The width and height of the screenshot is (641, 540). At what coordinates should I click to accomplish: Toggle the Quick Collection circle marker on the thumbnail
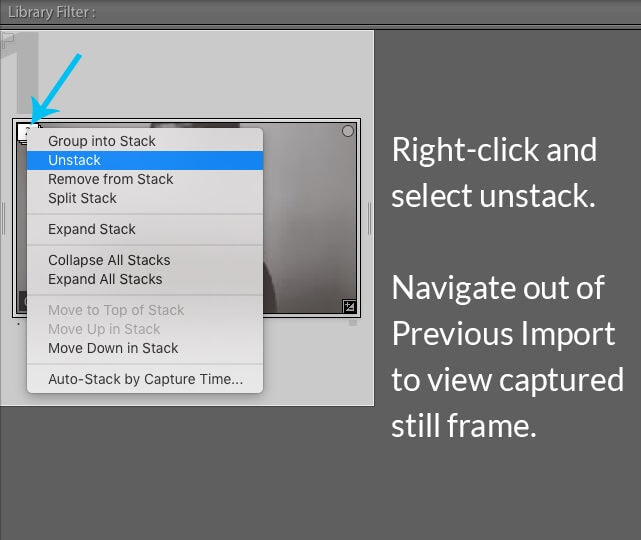pyautogui.click(x=348, y=131)
